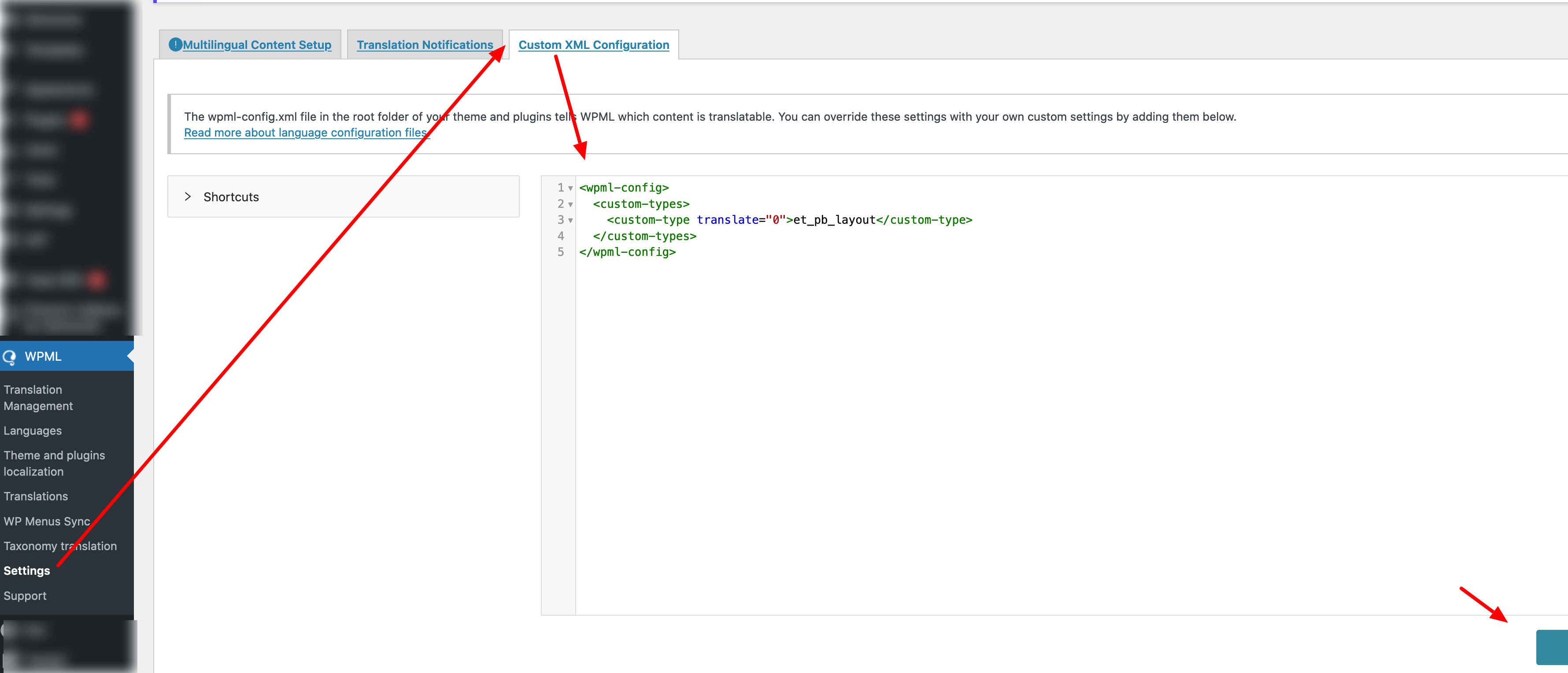Click the et_pb_layout custom-type line

[789, 220]
